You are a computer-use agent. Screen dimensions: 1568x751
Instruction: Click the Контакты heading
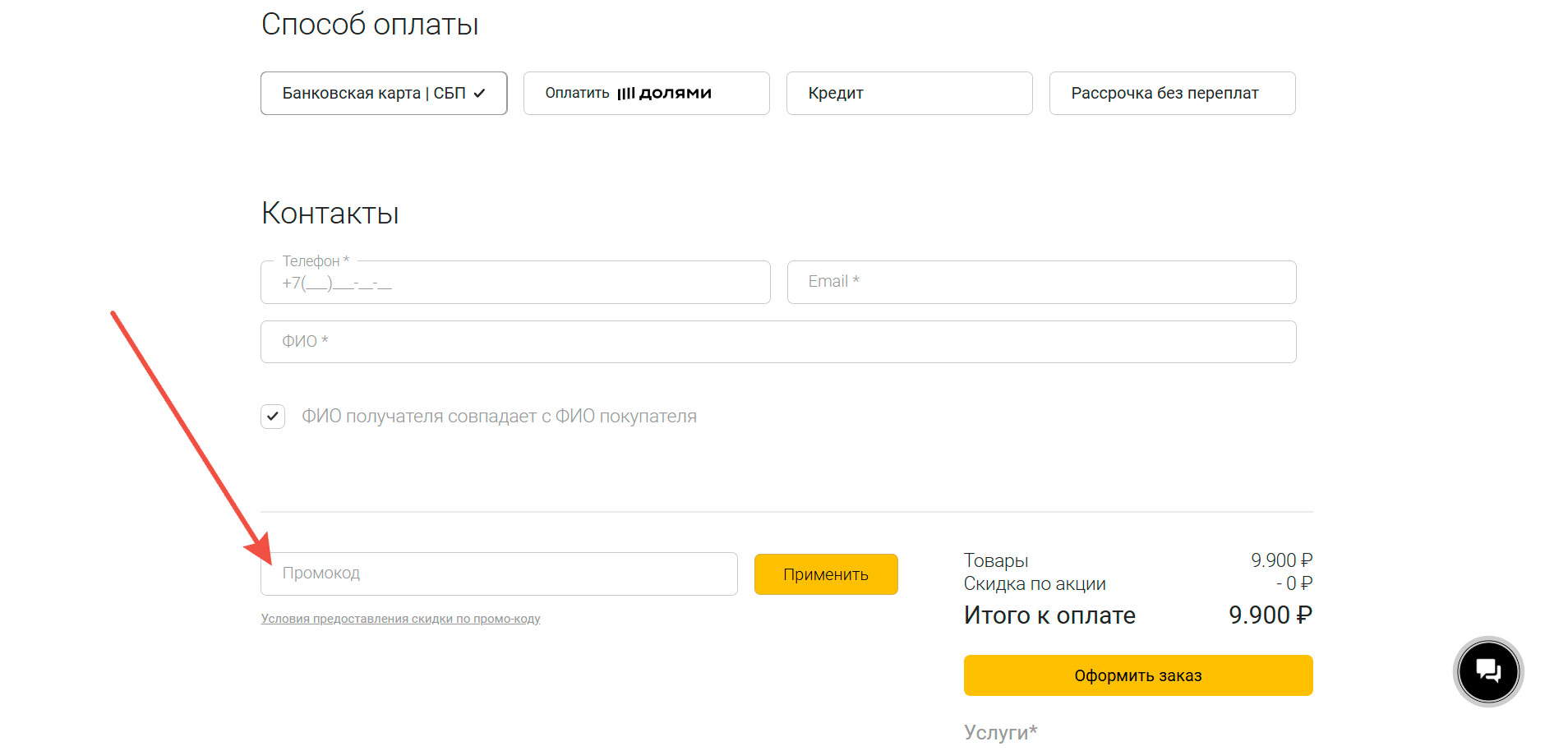point(330,214)
